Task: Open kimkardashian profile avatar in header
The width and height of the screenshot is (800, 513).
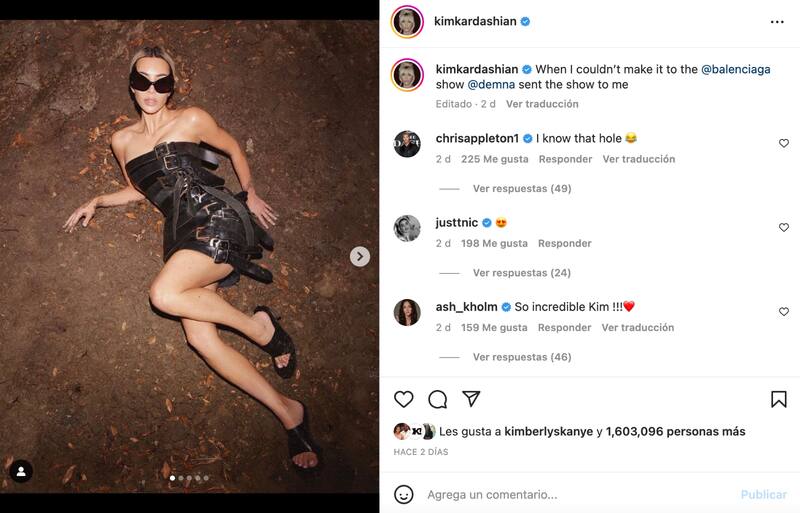Action: pos(407,22)
